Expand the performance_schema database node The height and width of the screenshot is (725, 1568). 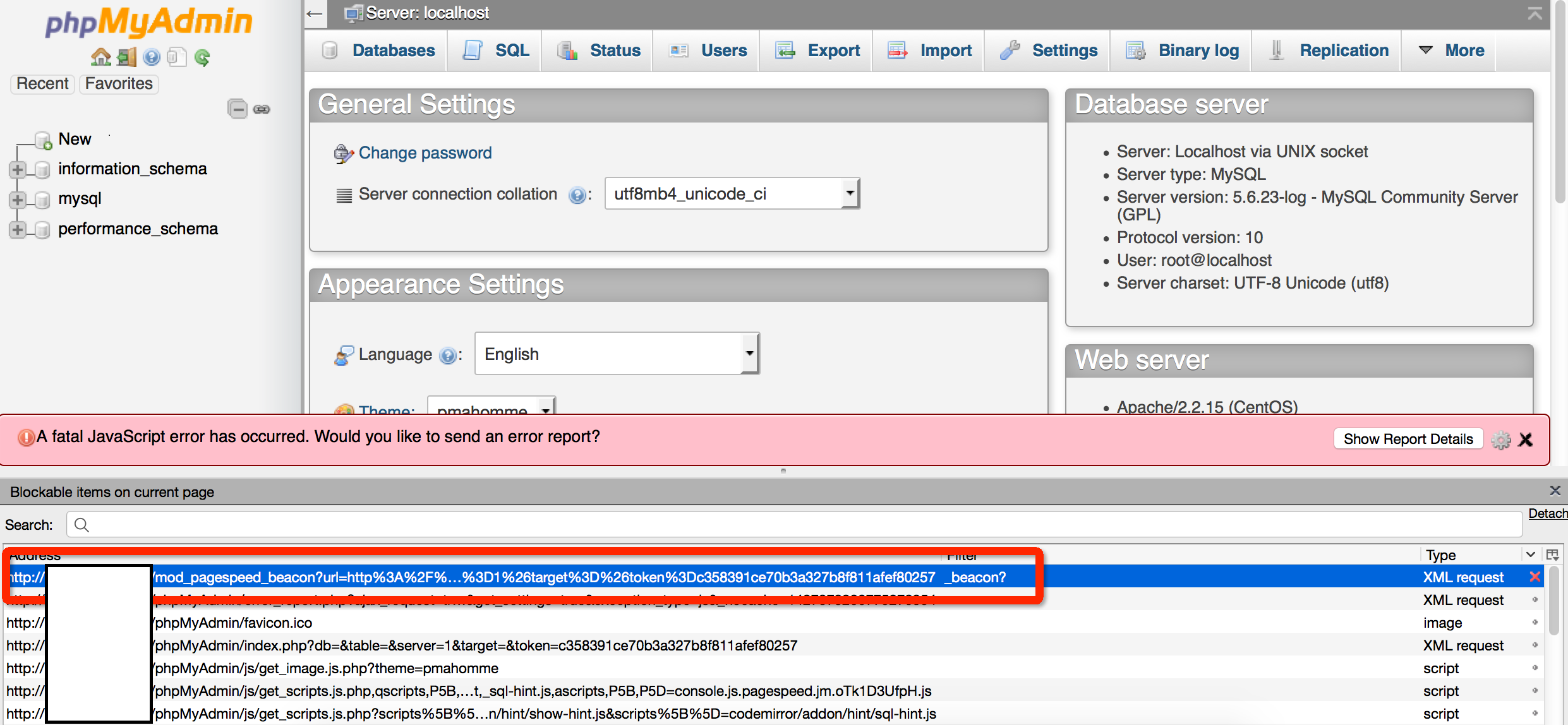[x=18, y=229]
